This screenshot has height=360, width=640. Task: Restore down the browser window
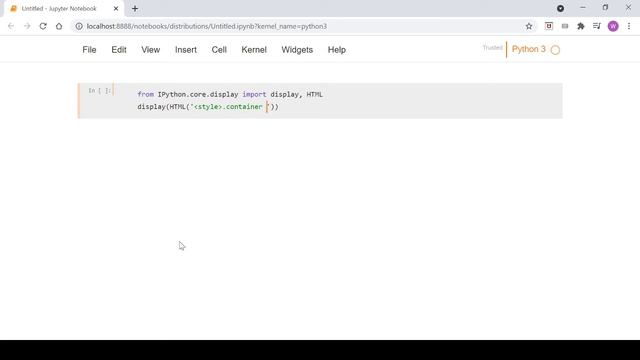tap(605, 8)
